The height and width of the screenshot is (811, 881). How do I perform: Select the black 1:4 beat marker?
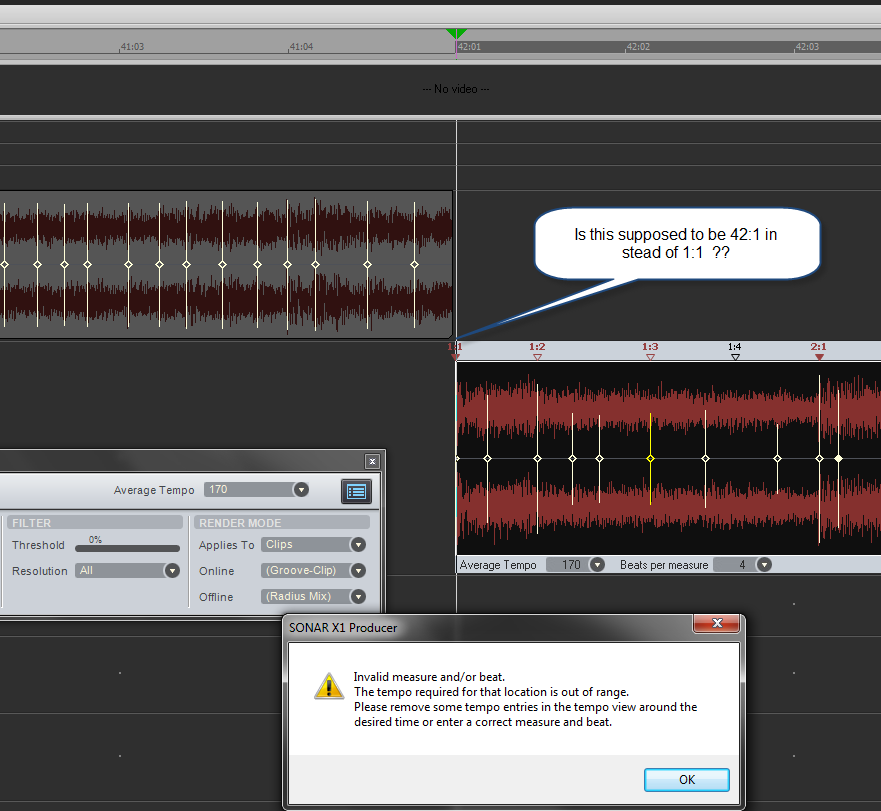(735, 356)
